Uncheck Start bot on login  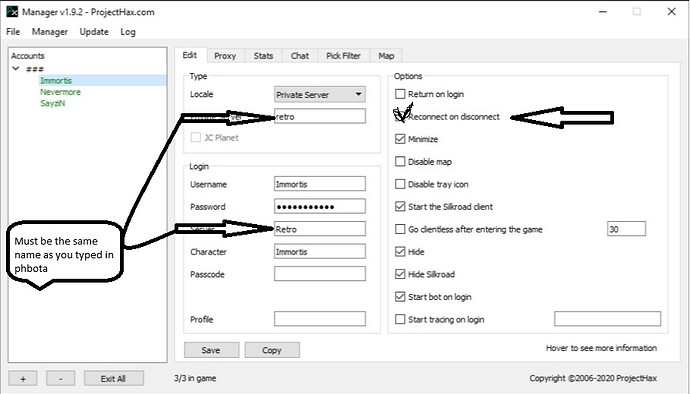point(400,297)
